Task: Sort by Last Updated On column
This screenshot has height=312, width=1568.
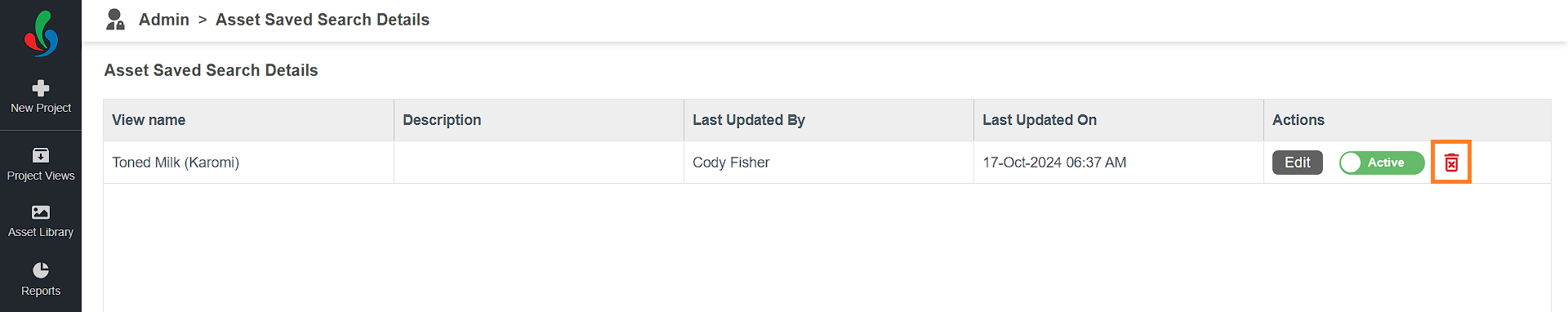Action: [1040, 120]
